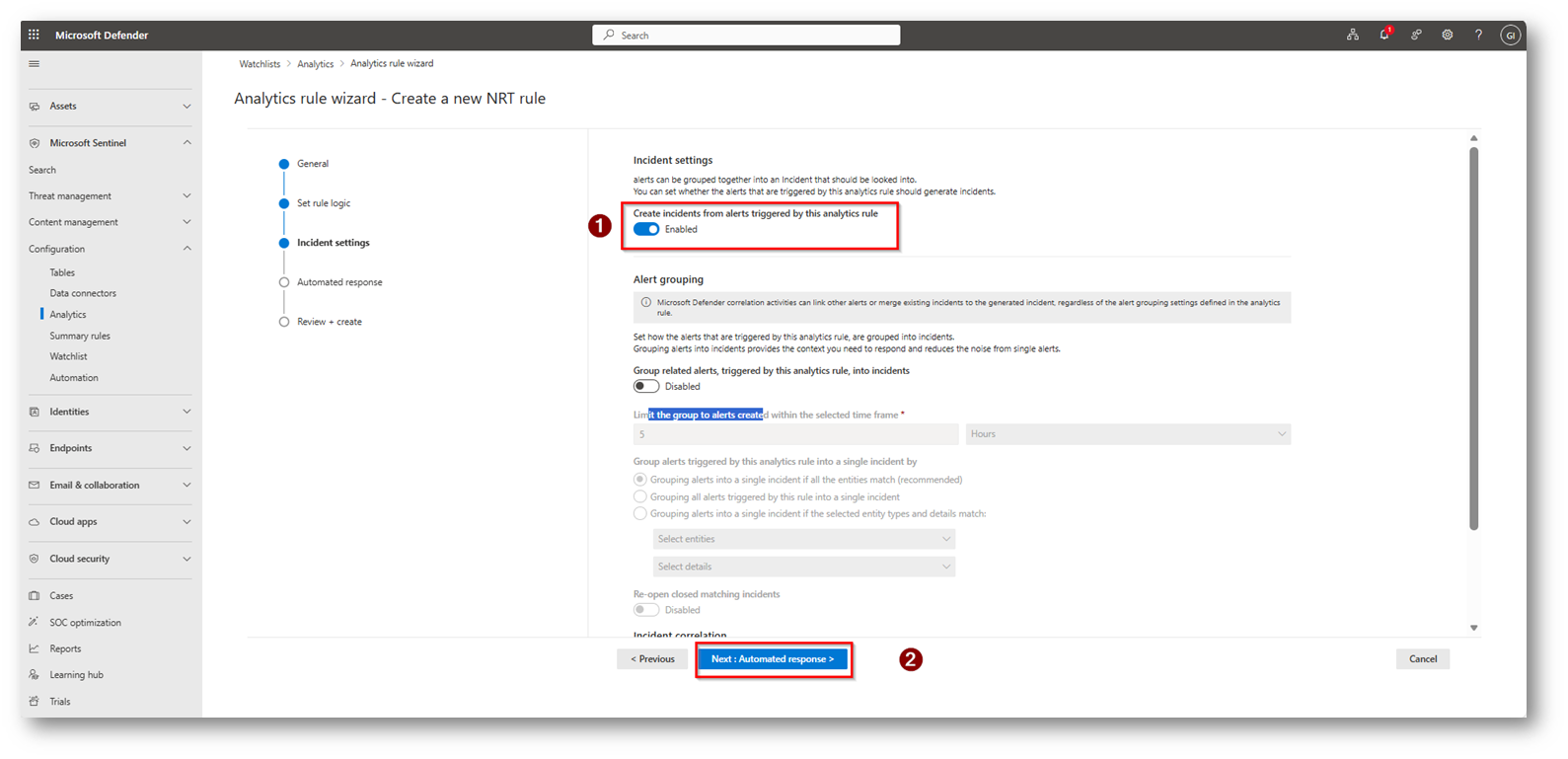This screenshot has width=1568, height=759.
Task: Open SOC optimization via its sidebar icon
Action: pyautogui.click(x=35, y=623)
